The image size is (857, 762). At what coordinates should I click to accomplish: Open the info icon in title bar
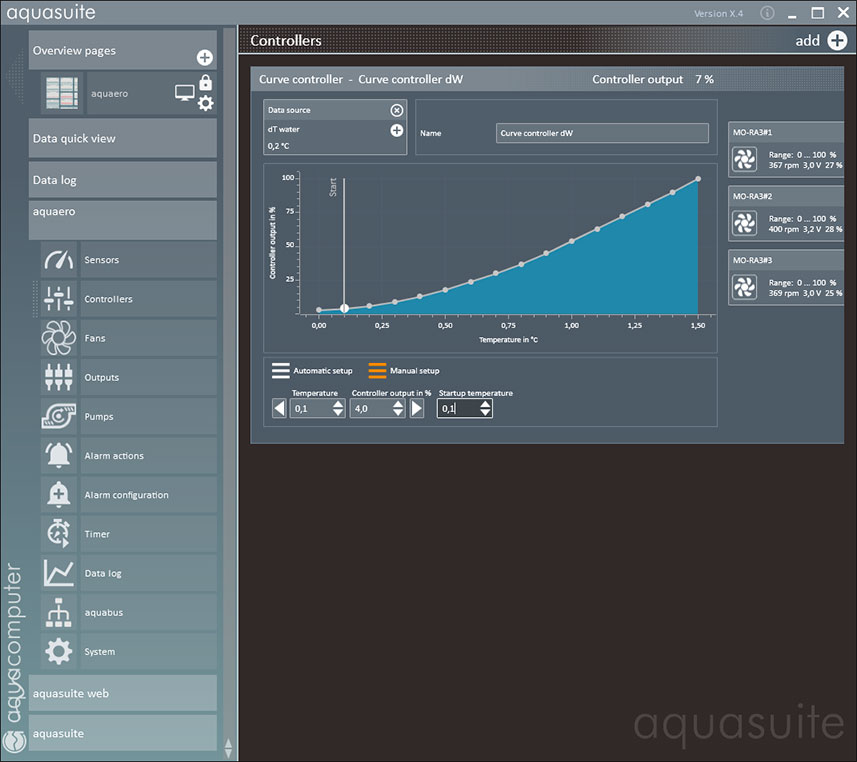pyautogui.click(x=767, y=13)
